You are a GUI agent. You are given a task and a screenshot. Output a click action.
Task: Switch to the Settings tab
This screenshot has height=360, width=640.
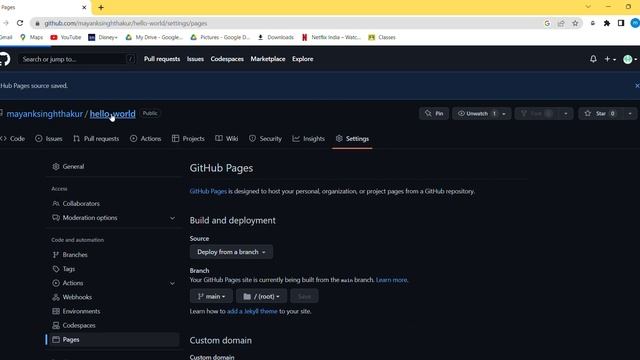coord(352,139)
